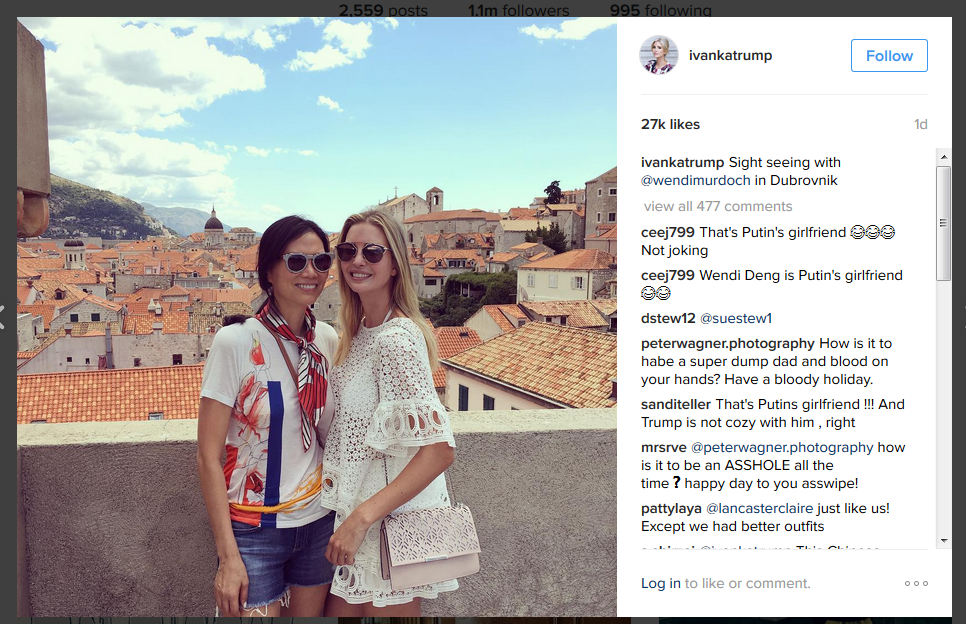Click the pattylaya username

(671, 508)
